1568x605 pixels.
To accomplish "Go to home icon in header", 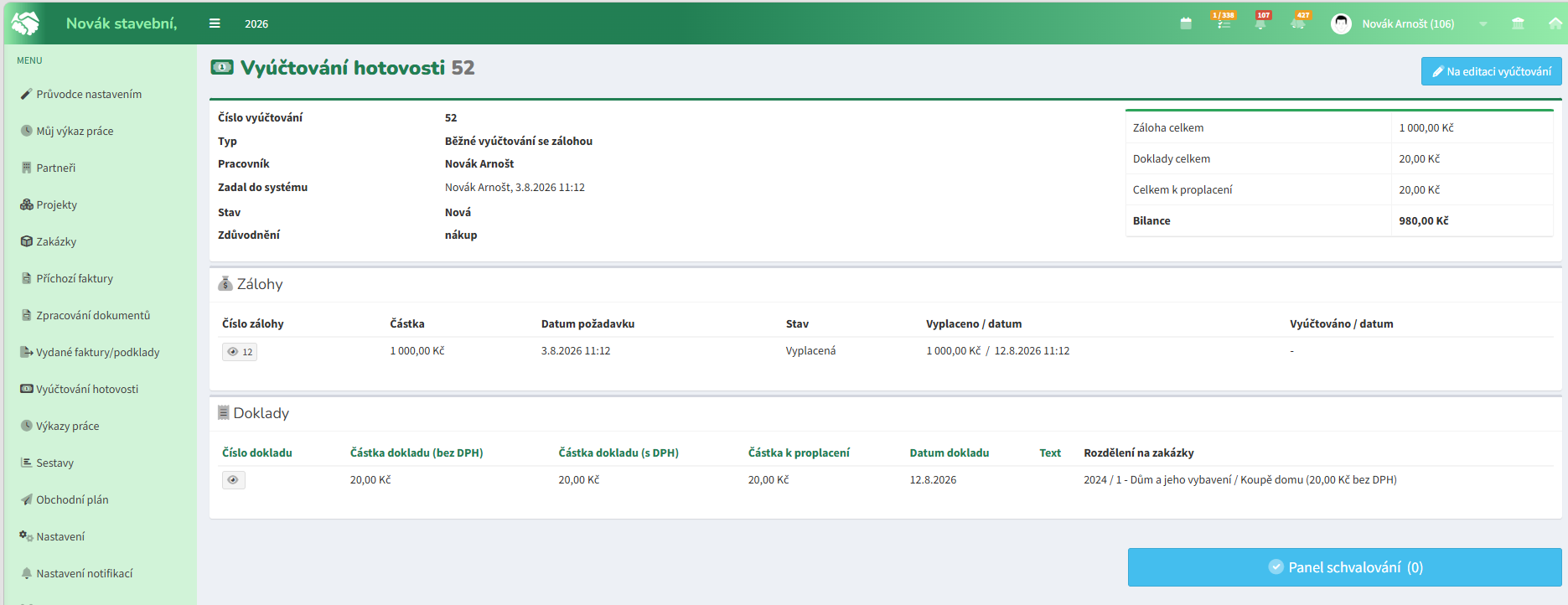I will 1555,23.
